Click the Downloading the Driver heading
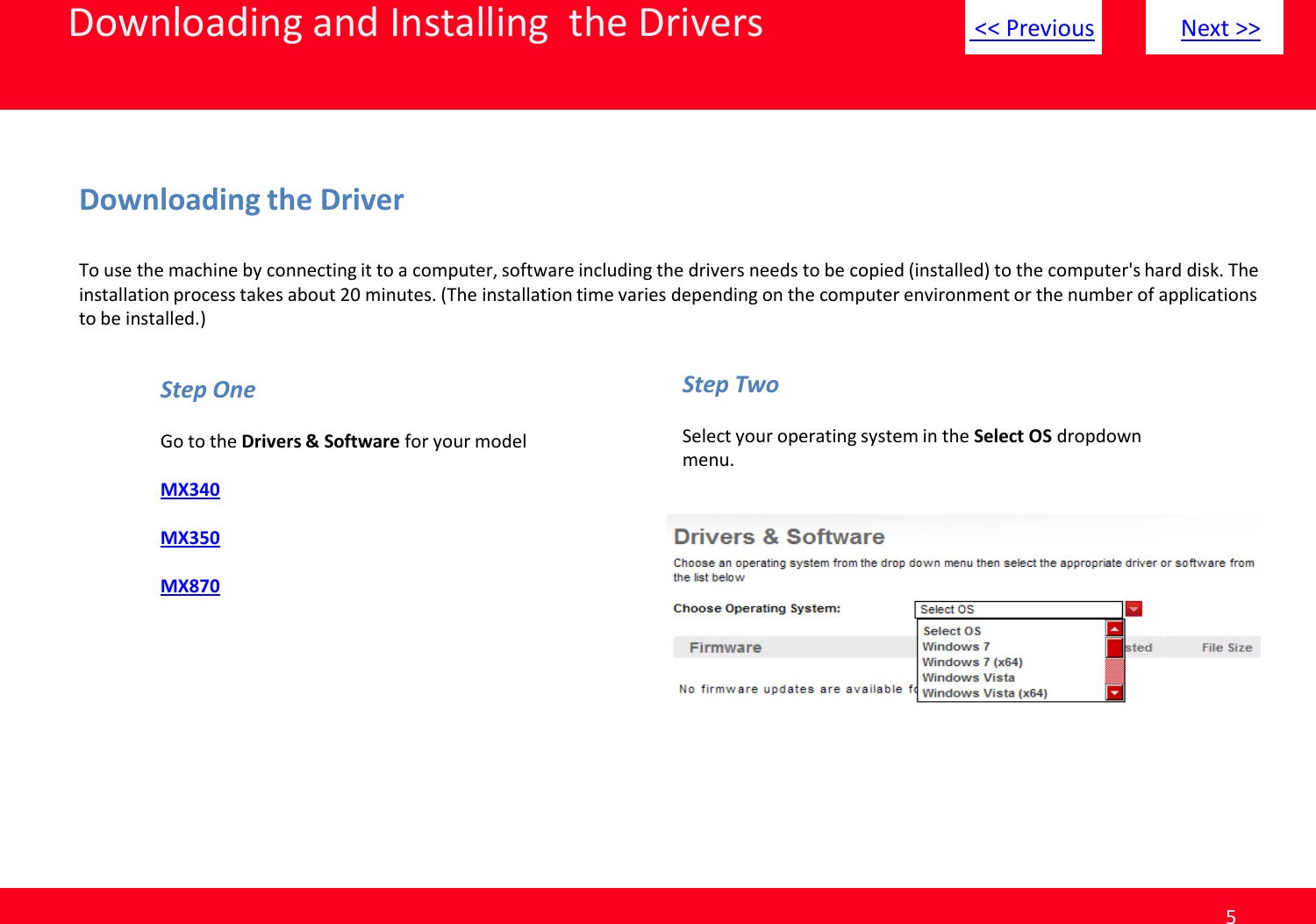Screen dimensions: 1316x924 (241, 200)
